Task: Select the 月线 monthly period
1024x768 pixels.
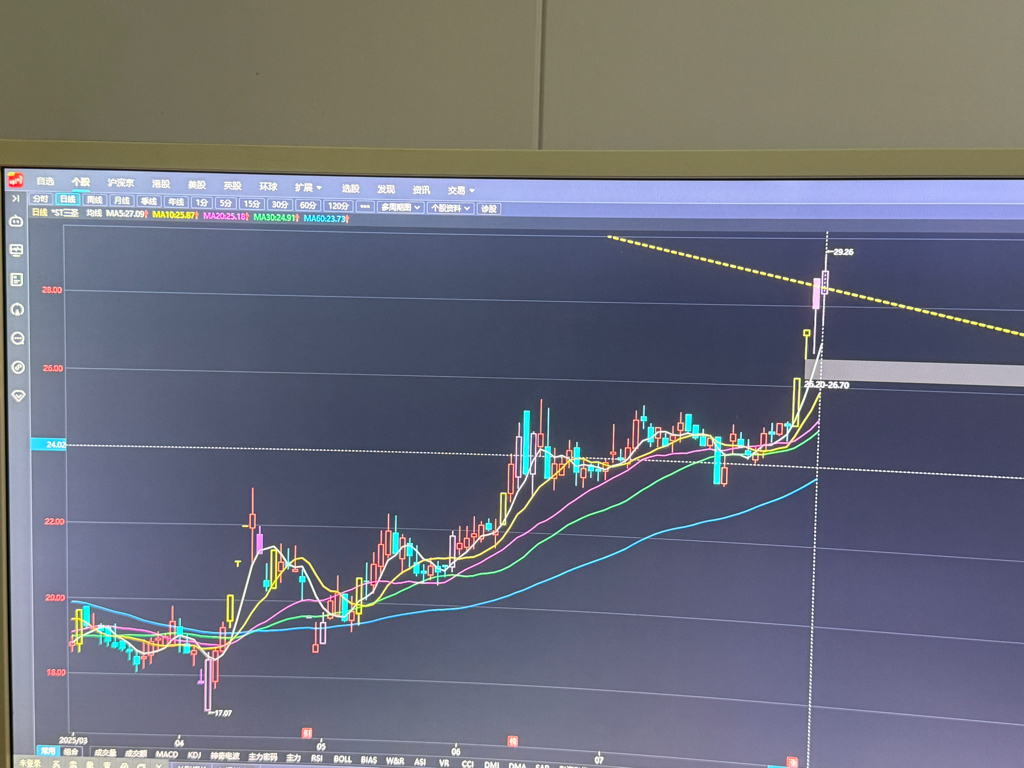Action: (x=121, y=200)
